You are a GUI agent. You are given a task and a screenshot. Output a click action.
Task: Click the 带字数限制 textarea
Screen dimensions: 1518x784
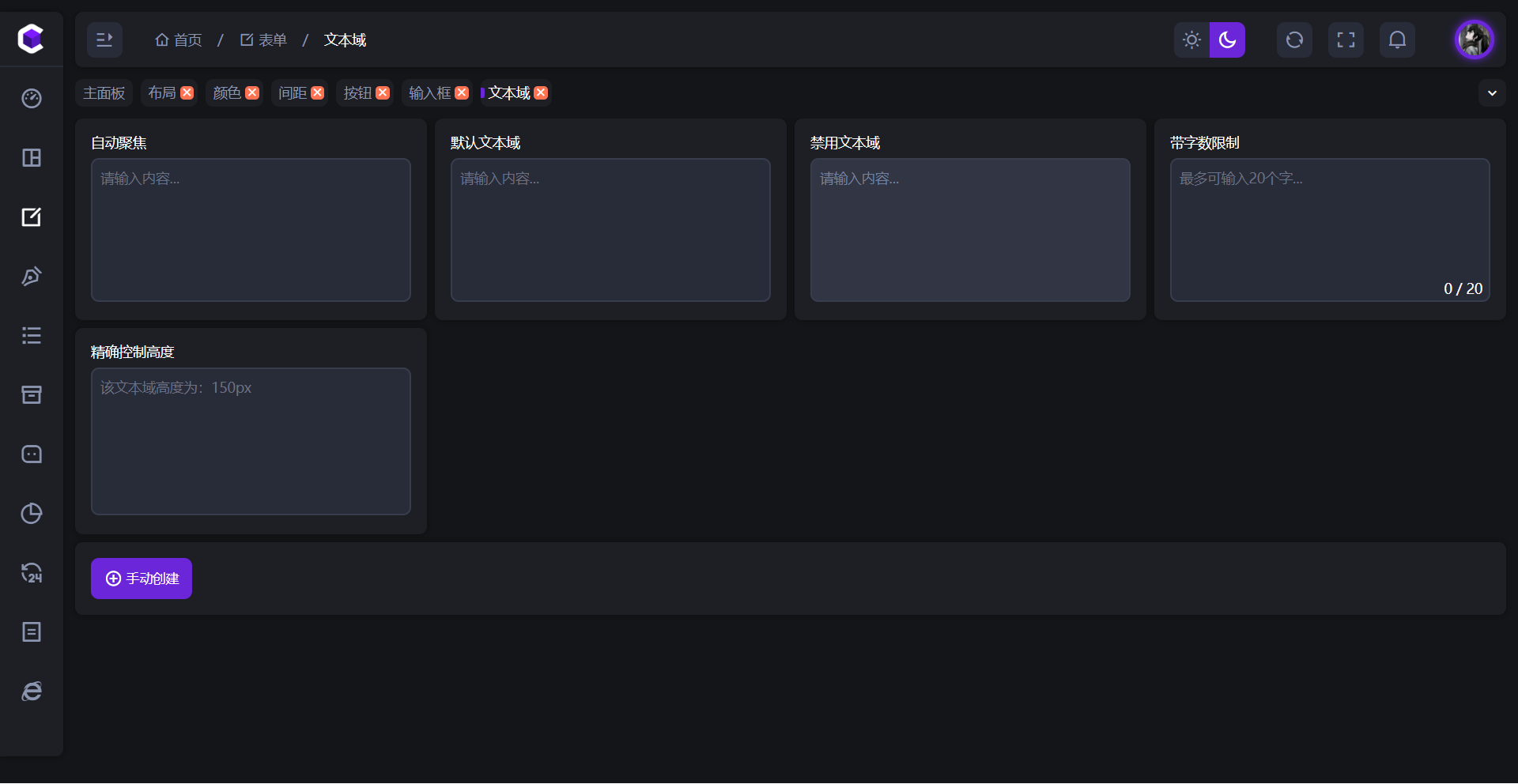(1330, 230)
